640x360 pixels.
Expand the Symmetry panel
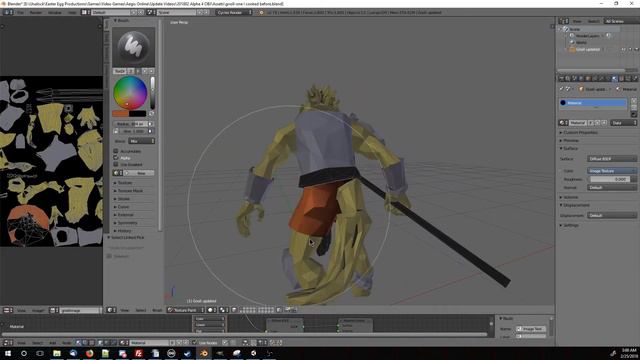[x=127, y=223]
